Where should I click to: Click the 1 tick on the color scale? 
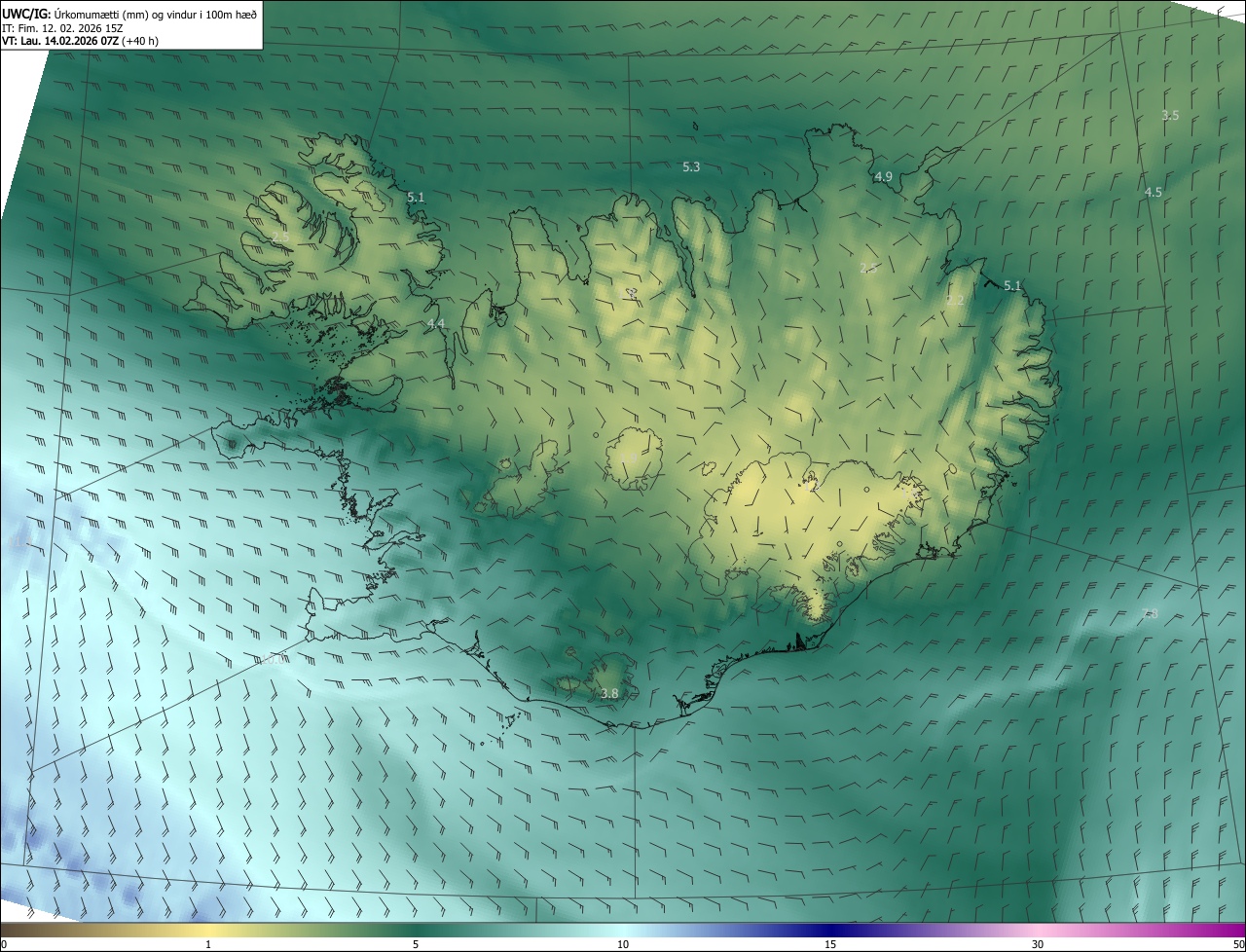pyautogui.click(x=208, y=944)
